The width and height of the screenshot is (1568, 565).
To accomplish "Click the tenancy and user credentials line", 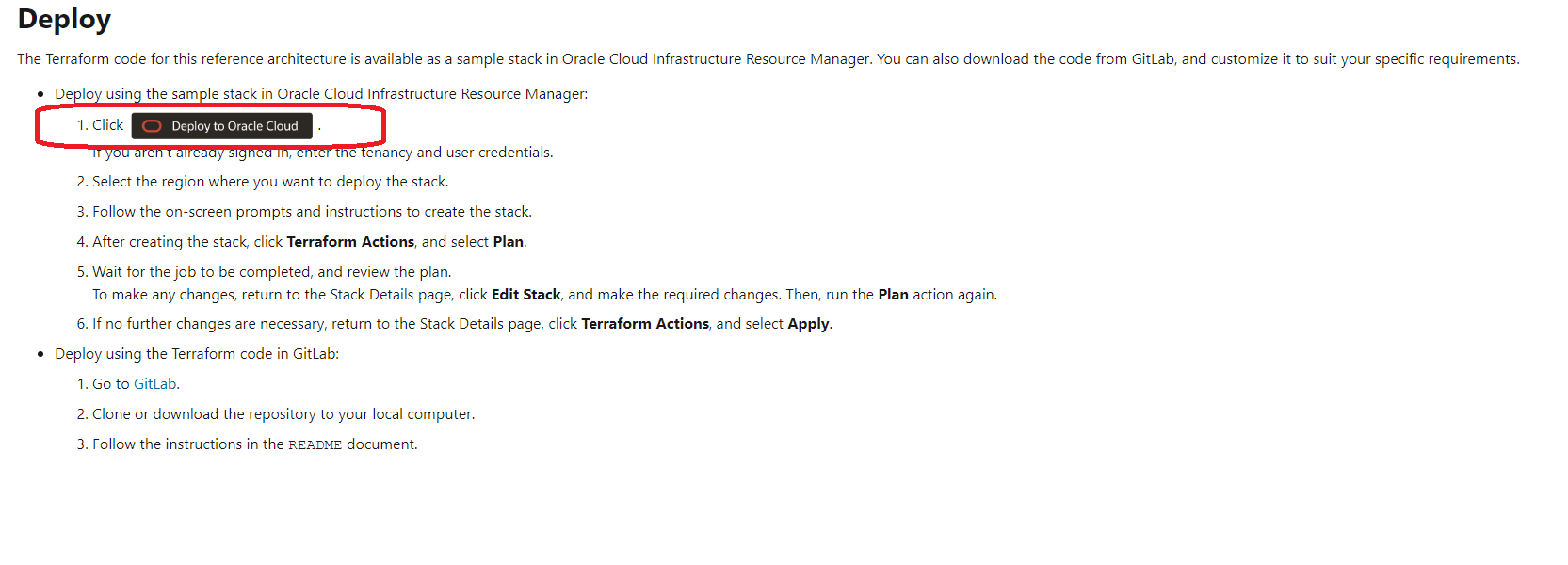I will [323, 153].
